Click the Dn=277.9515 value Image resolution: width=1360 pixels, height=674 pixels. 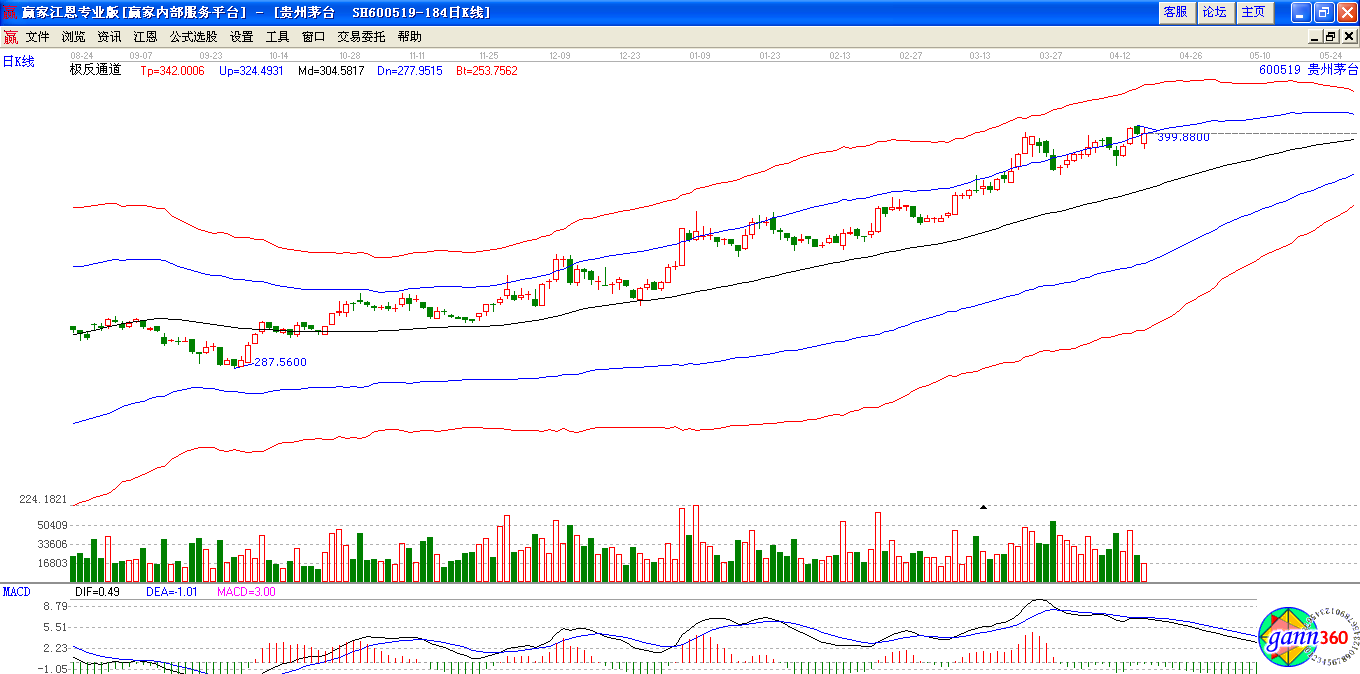(x=410, y=71)
